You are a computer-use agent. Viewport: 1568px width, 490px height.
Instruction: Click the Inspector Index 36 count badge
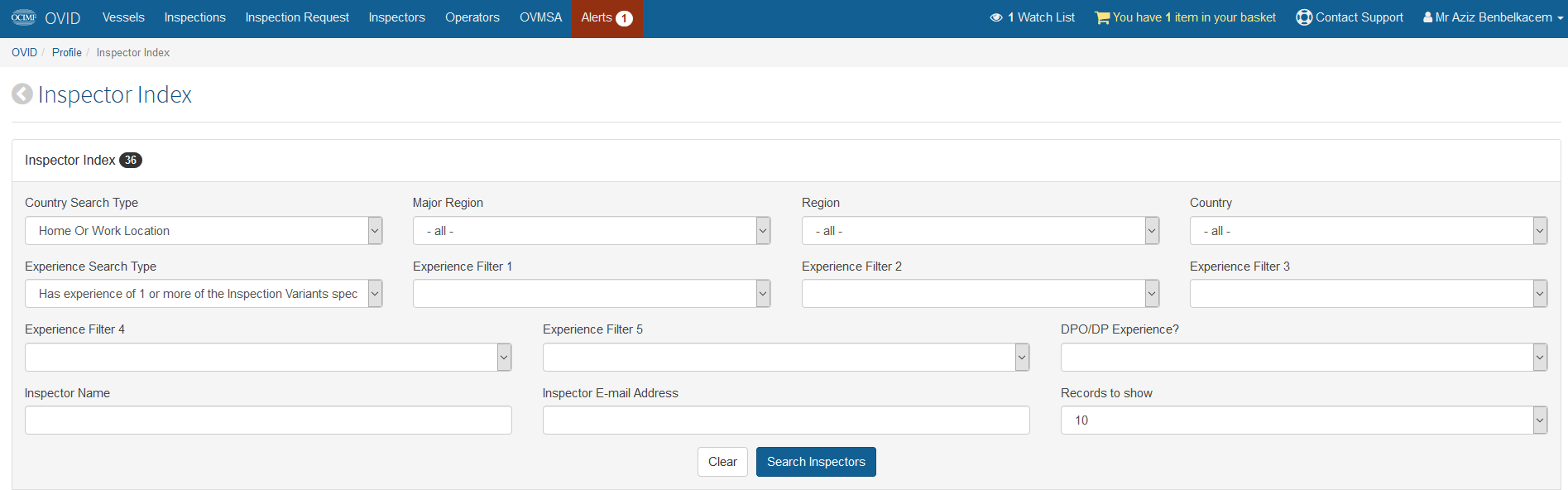click(131, 161)
